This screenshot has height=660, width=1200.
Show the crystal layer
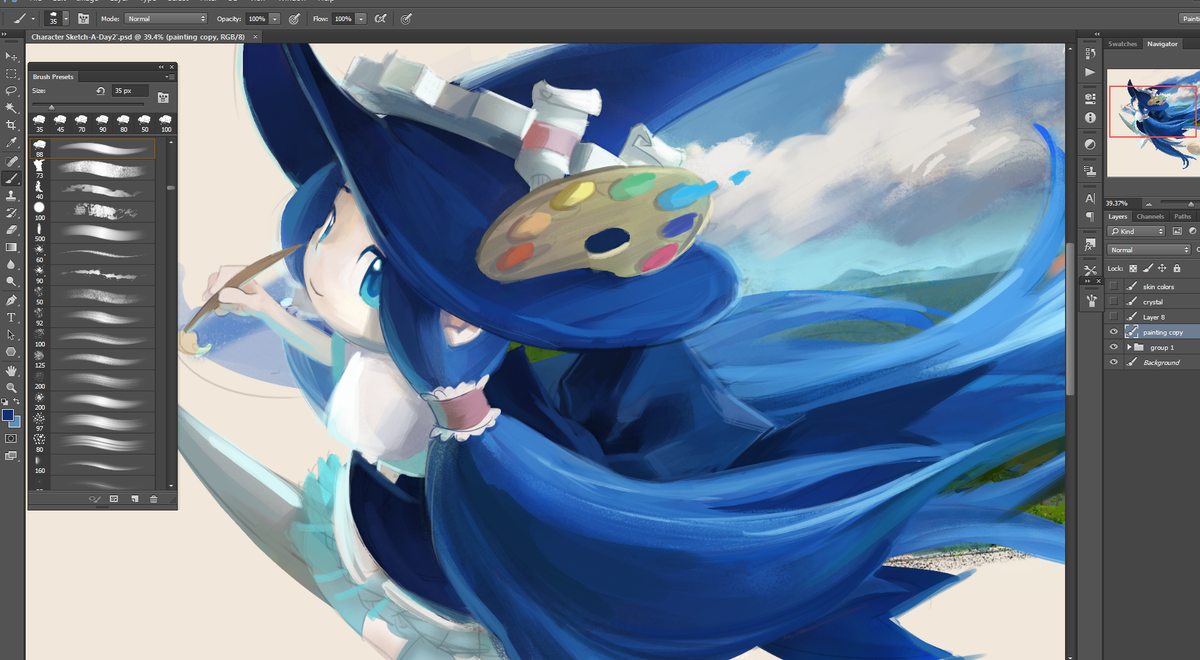tap(1114, 302)
